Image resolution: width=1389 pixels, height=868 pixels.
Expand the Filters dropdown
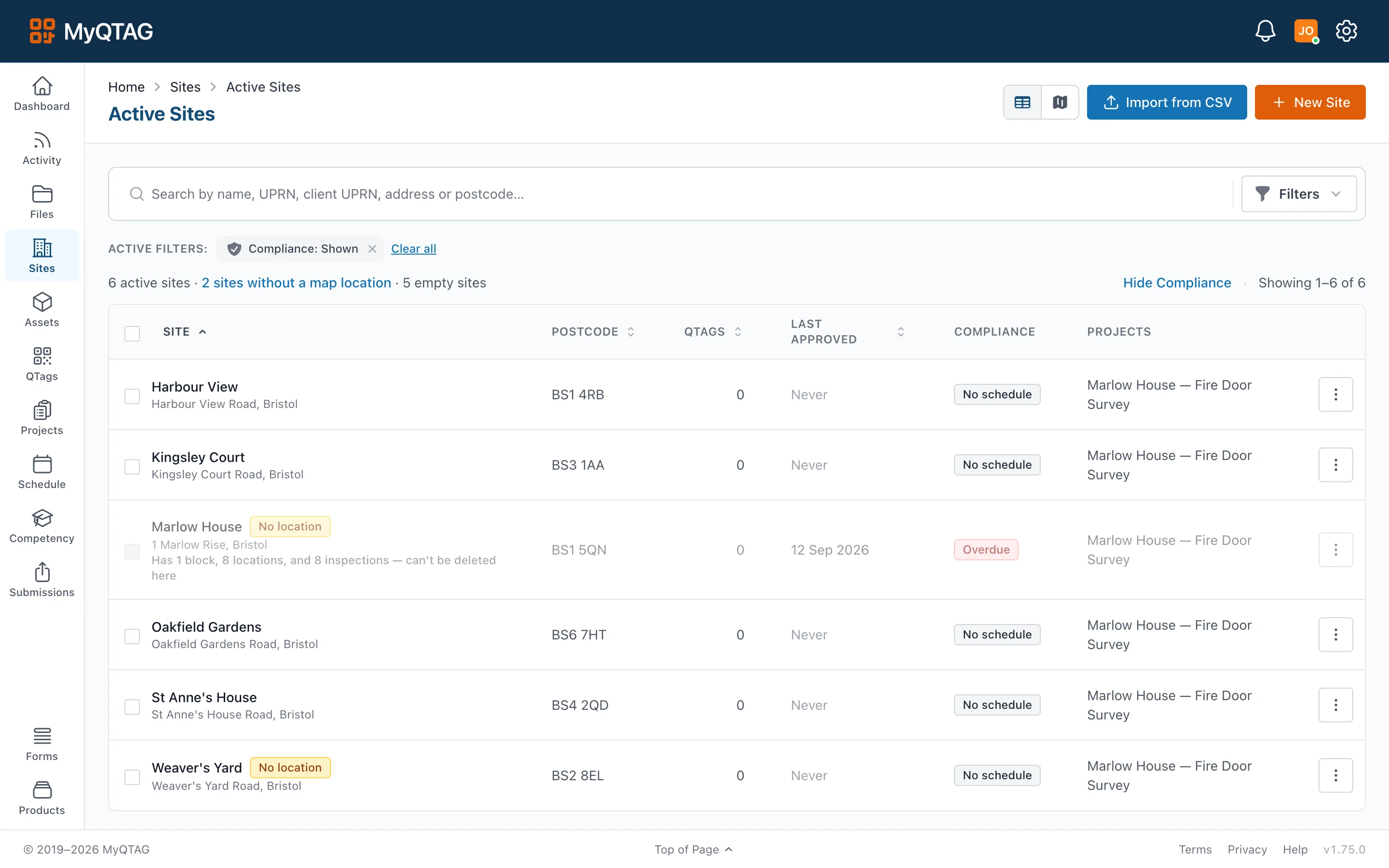click(x=1299, y=194)
